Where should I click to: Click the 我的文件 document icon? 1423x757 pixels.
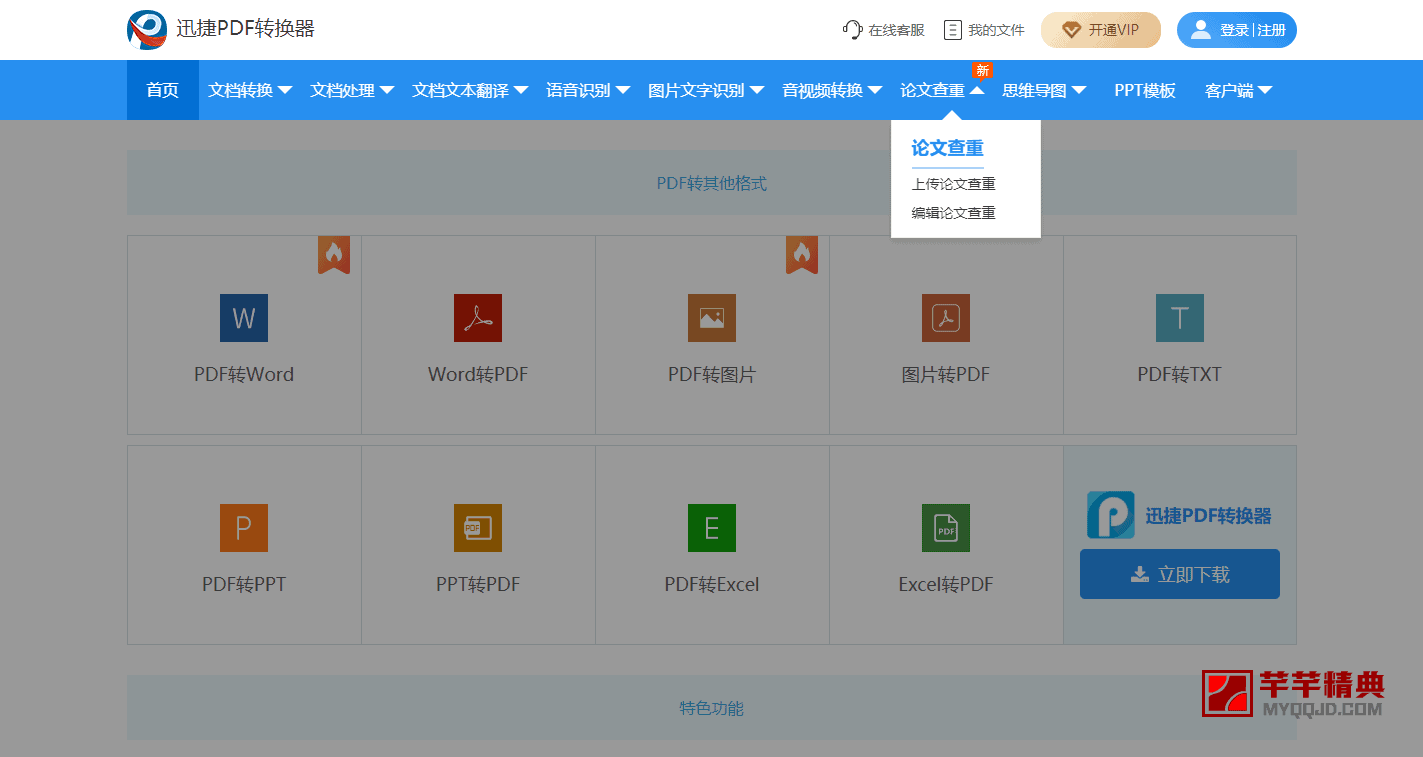[x=953, y=30]
